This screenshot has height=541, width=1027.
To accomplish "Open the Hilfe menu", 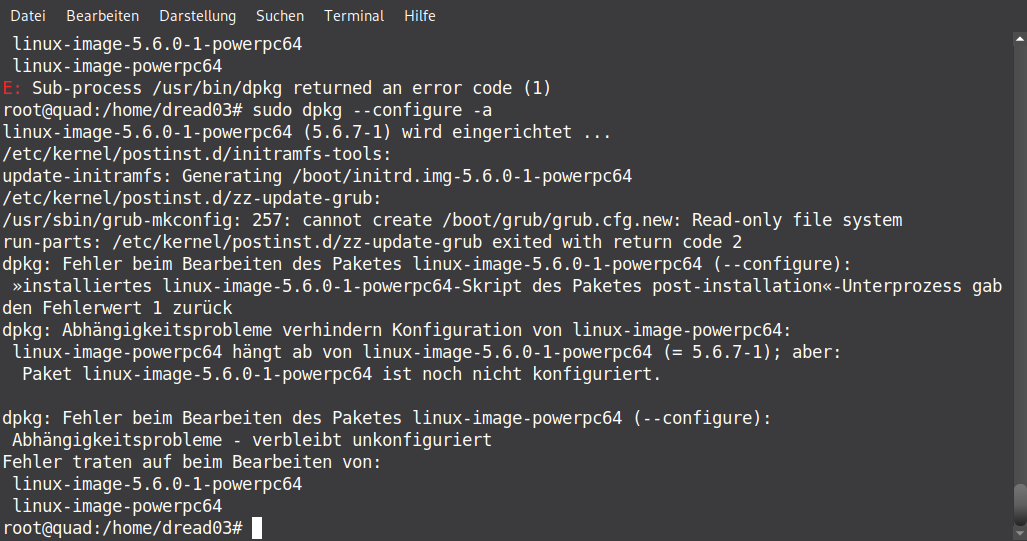I will 420,16.
